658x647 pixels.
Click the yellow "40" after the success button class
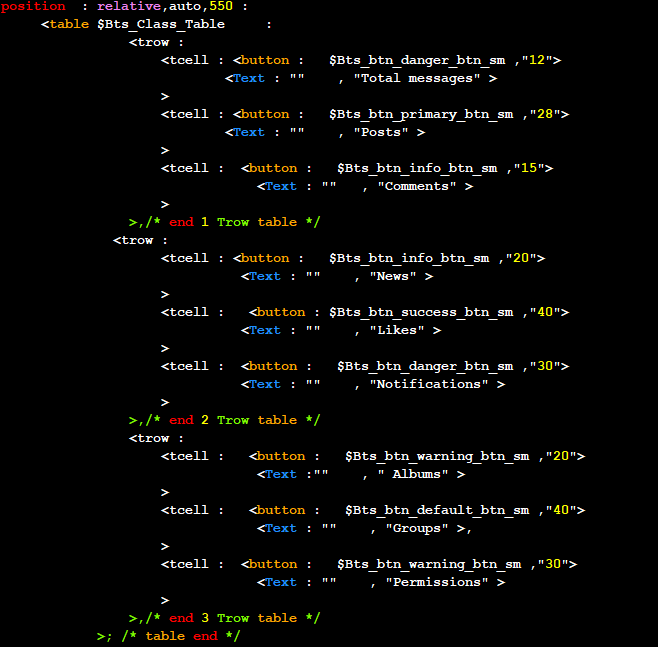tap(545, 313)
